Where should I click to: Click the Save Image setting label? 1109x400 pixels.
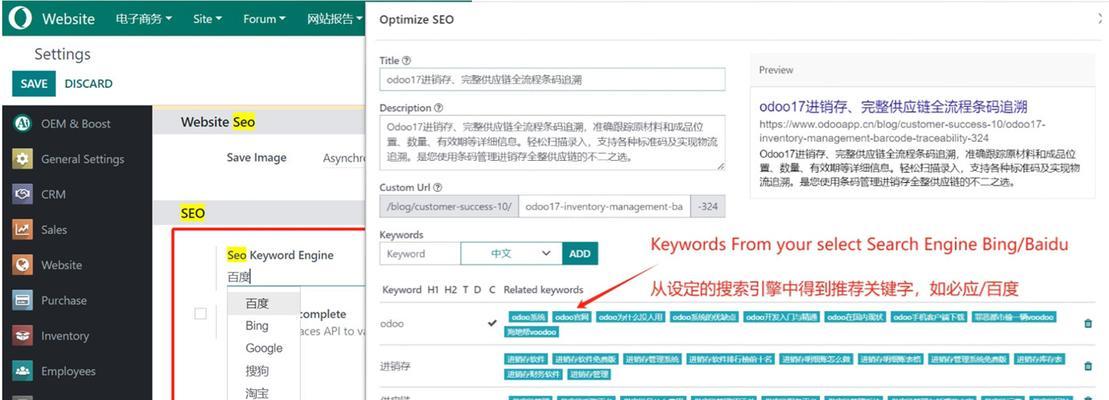coord(256,158)
